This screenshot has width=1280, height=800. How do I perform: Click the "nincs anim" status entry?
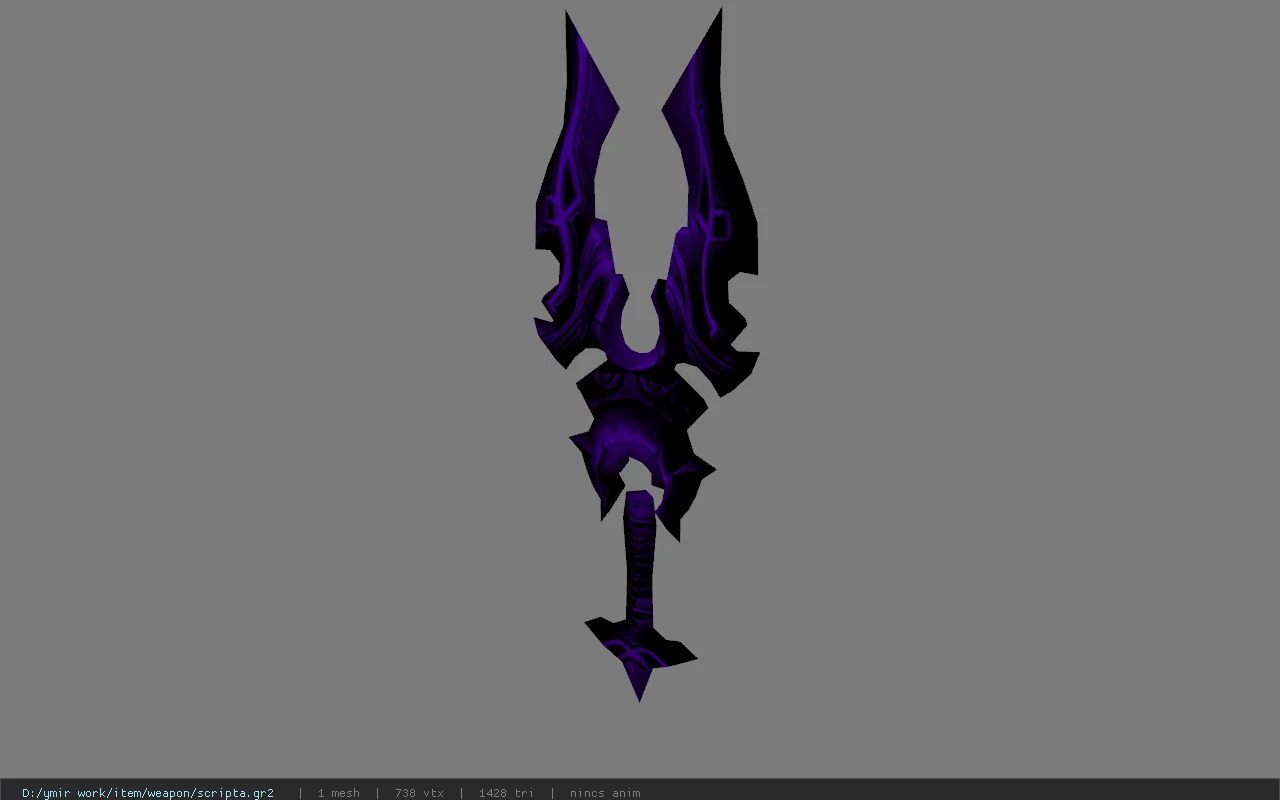coord(605,793)
